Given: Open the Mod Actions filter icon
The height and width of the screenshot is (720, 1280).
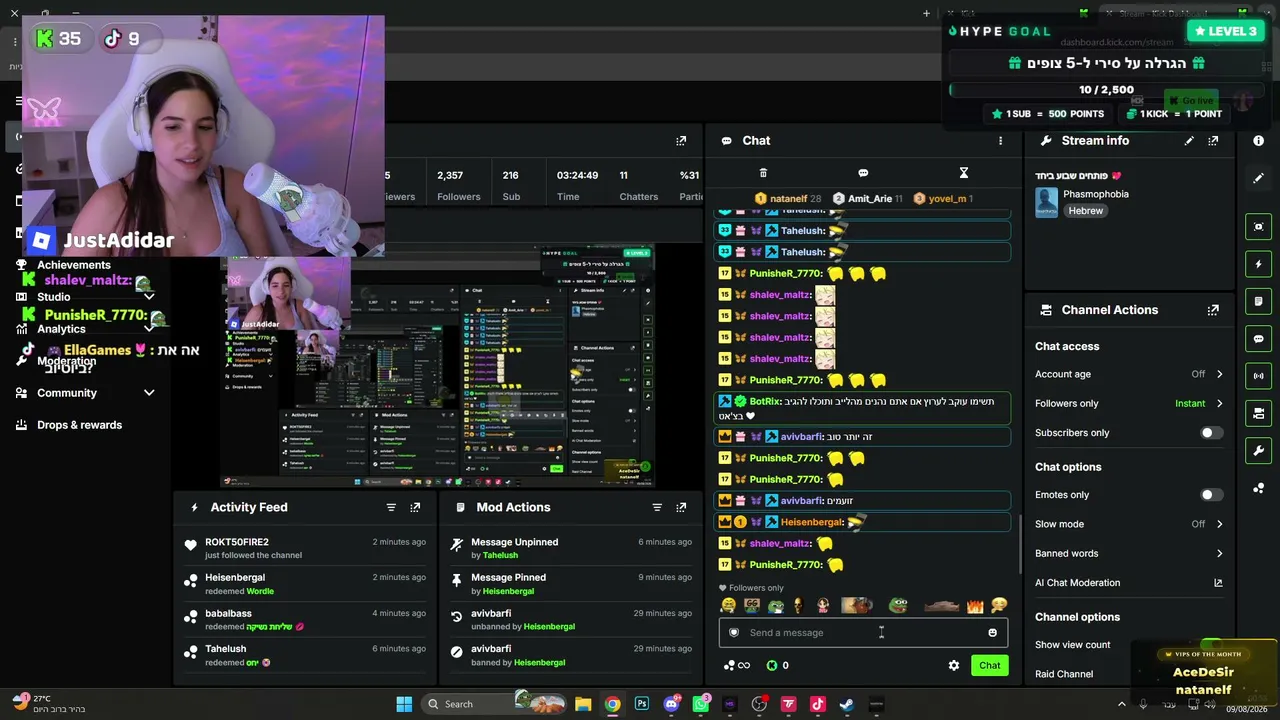Looking at the screenshot, I should (657, 508).
